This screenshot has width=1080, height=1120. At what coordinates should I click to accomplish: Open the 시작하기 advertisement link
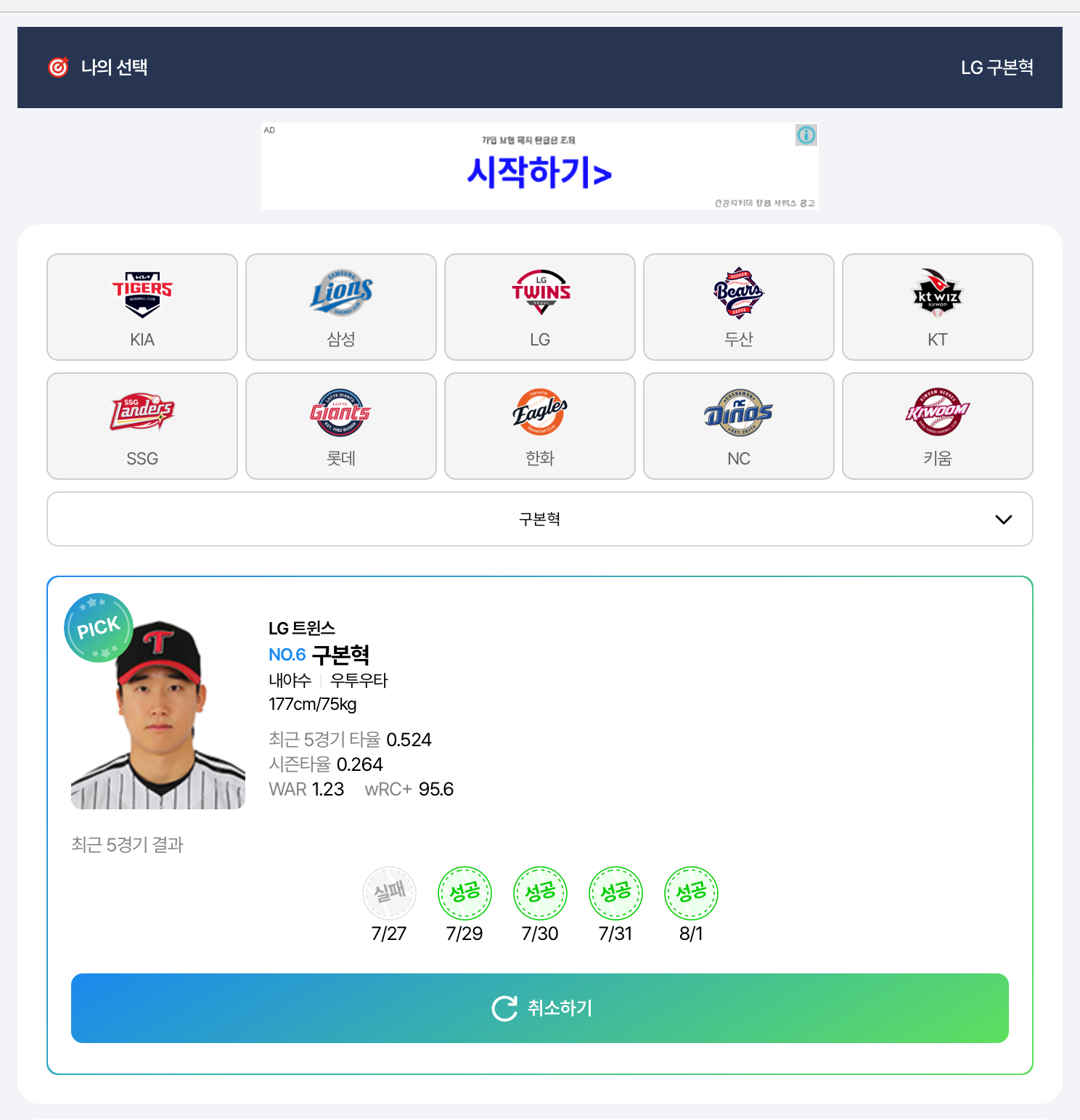(539, 172)
